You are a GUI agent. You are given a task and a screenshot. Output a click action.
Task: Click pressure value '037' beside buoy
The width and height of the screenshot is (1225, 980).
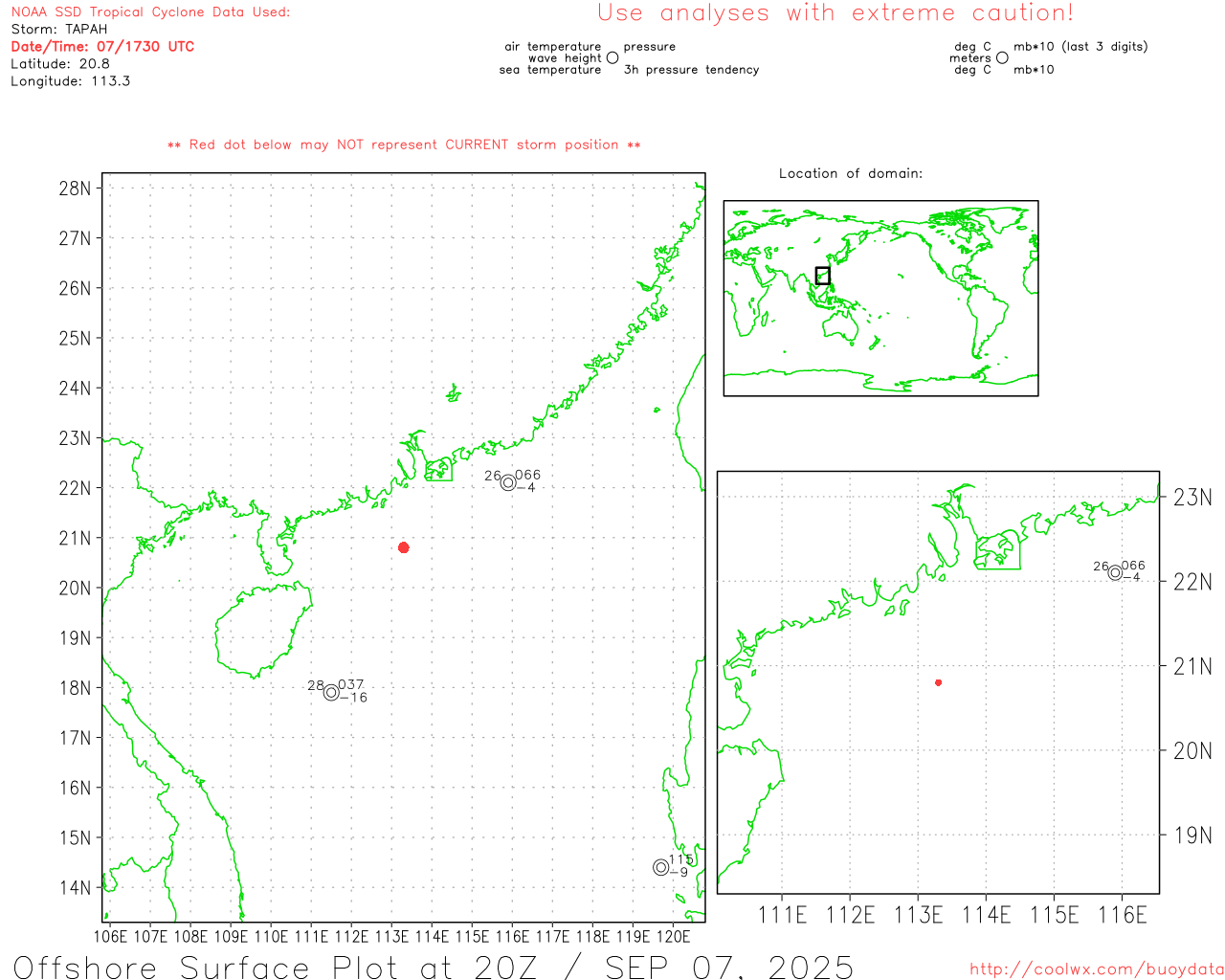pos(351,685)
